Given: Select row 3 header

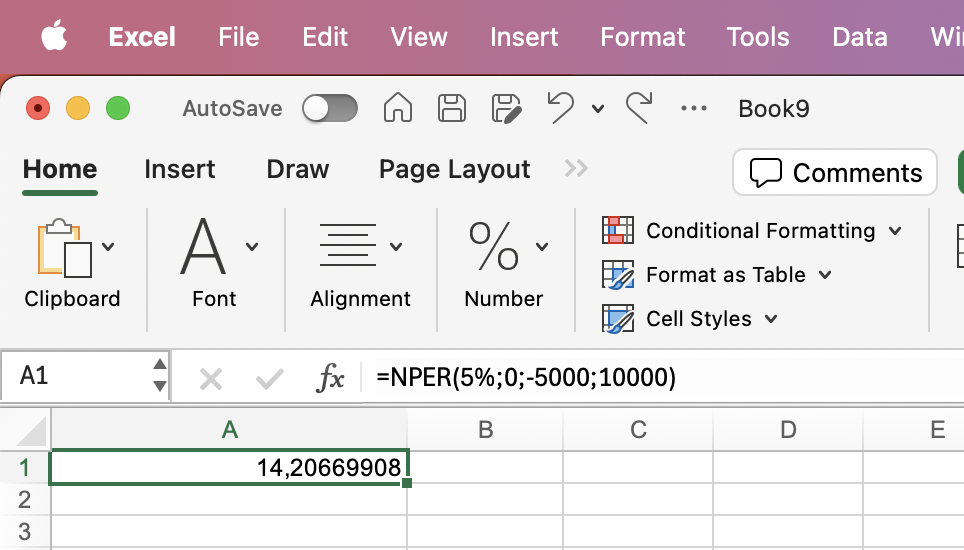Looking at the screenshot, I should point(25,532).
